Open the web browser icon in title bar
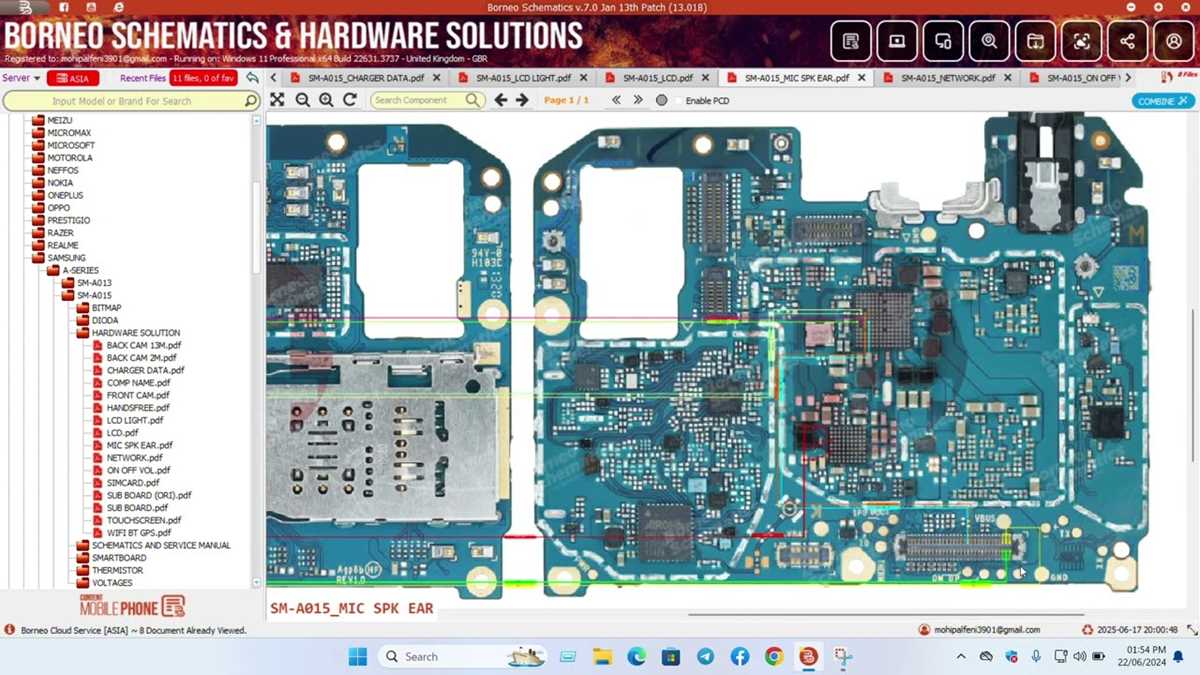The image size is (1200, 675). coord(119,7)
